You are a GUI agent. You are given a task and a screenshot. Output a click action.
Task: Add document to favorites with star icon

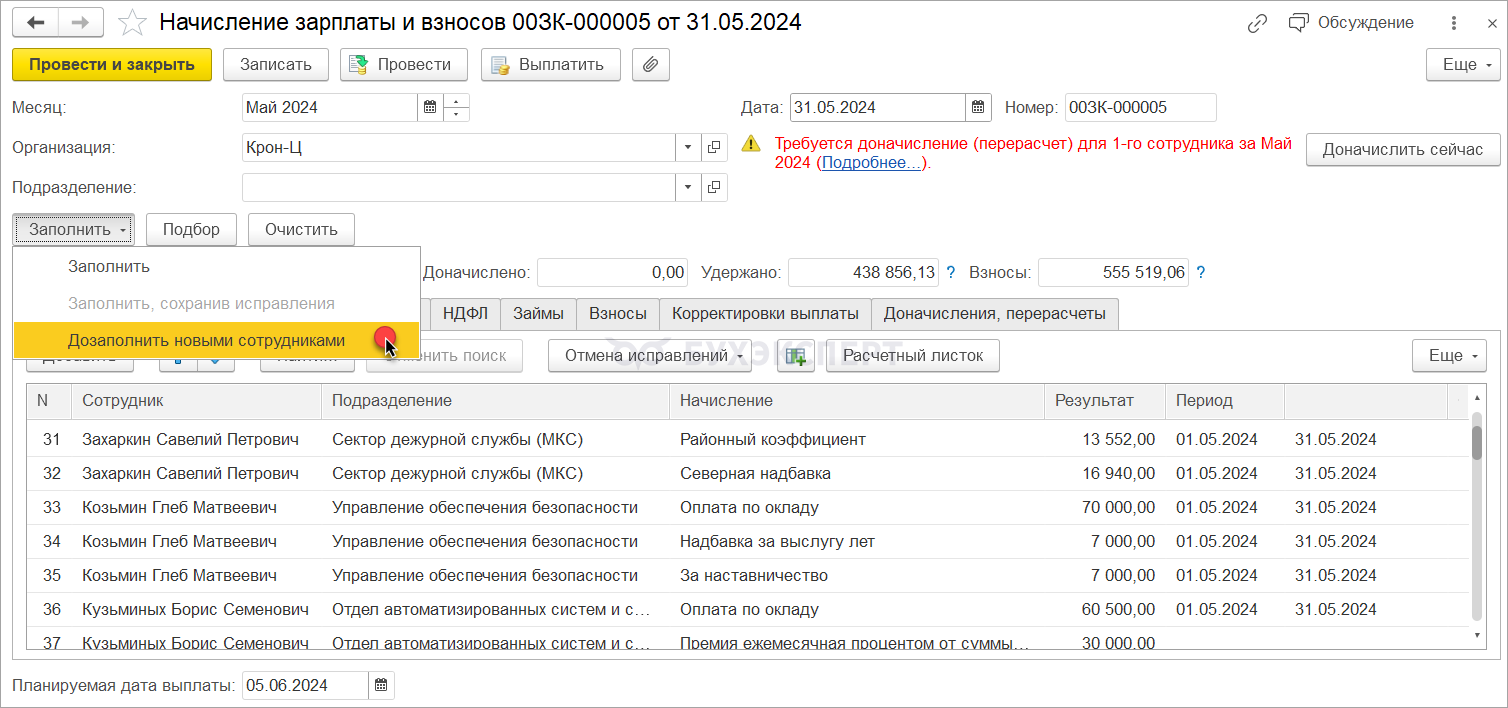click(x=132, y=23)
